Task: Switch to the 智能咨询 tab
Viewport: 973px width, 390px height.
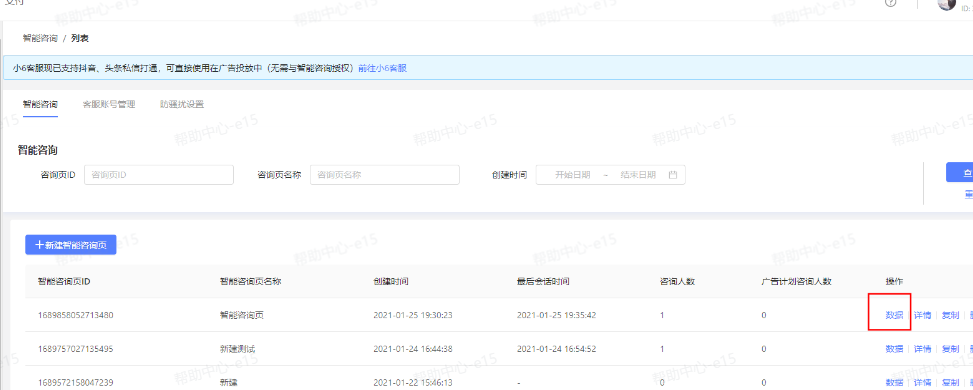Action: pyautogui.click(x=40, y=104)
